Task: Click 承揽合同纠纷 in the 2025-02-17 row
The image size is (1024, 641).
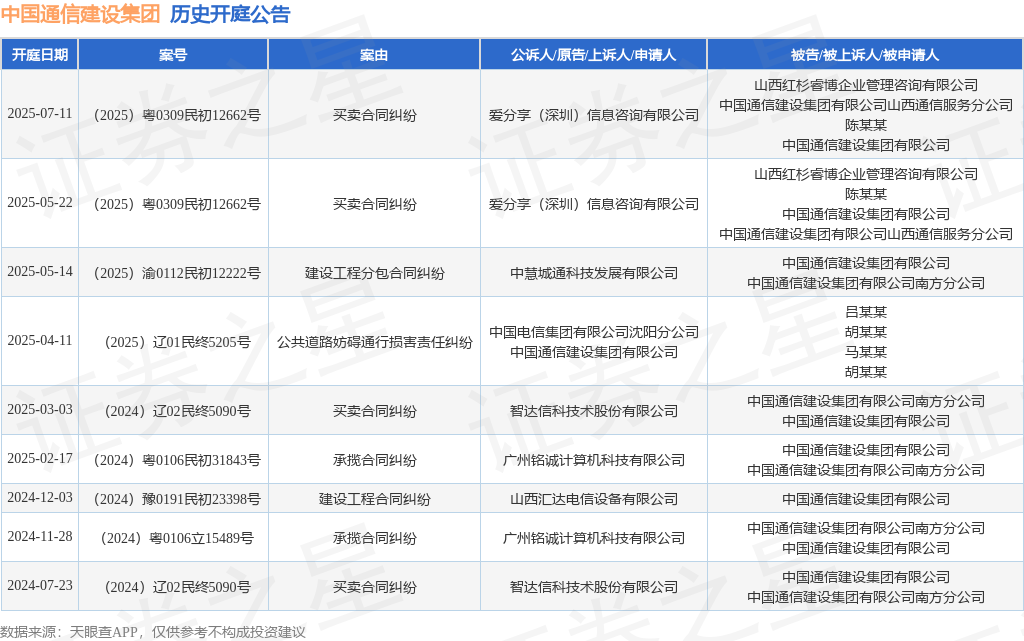Action: [x=375, y=460]
